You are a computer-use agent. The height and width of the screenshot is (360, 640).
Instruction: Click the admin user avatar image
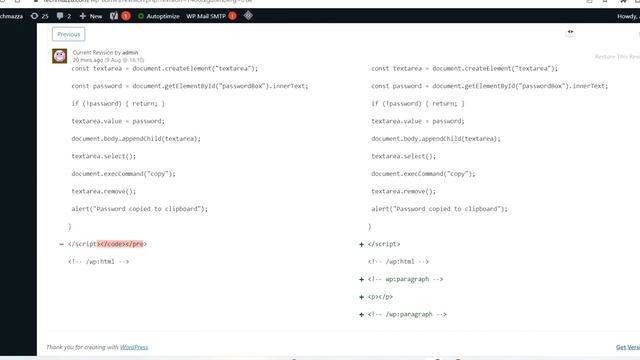point(60,56)
